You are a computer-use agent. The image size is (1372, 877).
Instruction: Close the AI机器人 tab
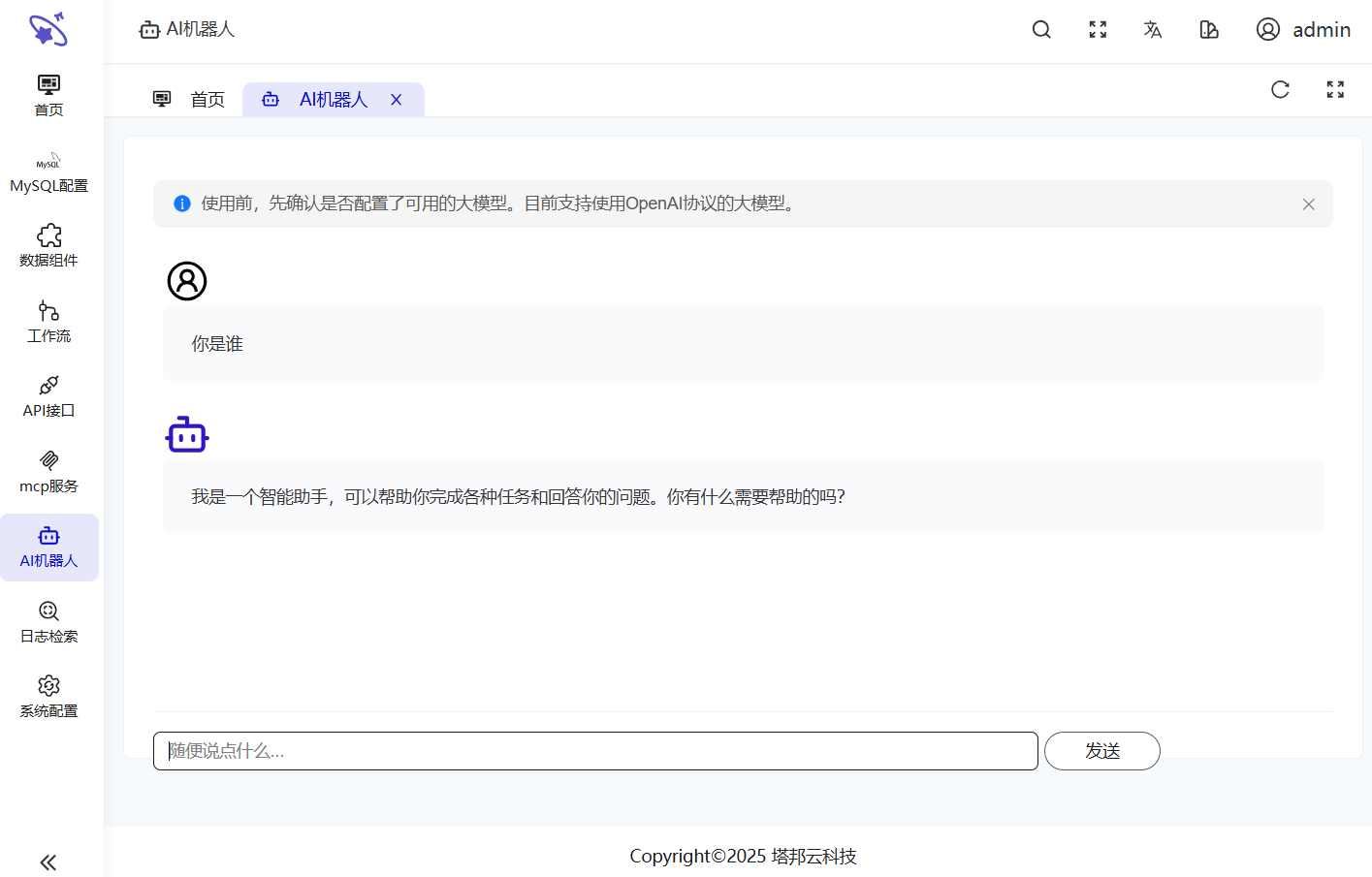pos(397,100)
